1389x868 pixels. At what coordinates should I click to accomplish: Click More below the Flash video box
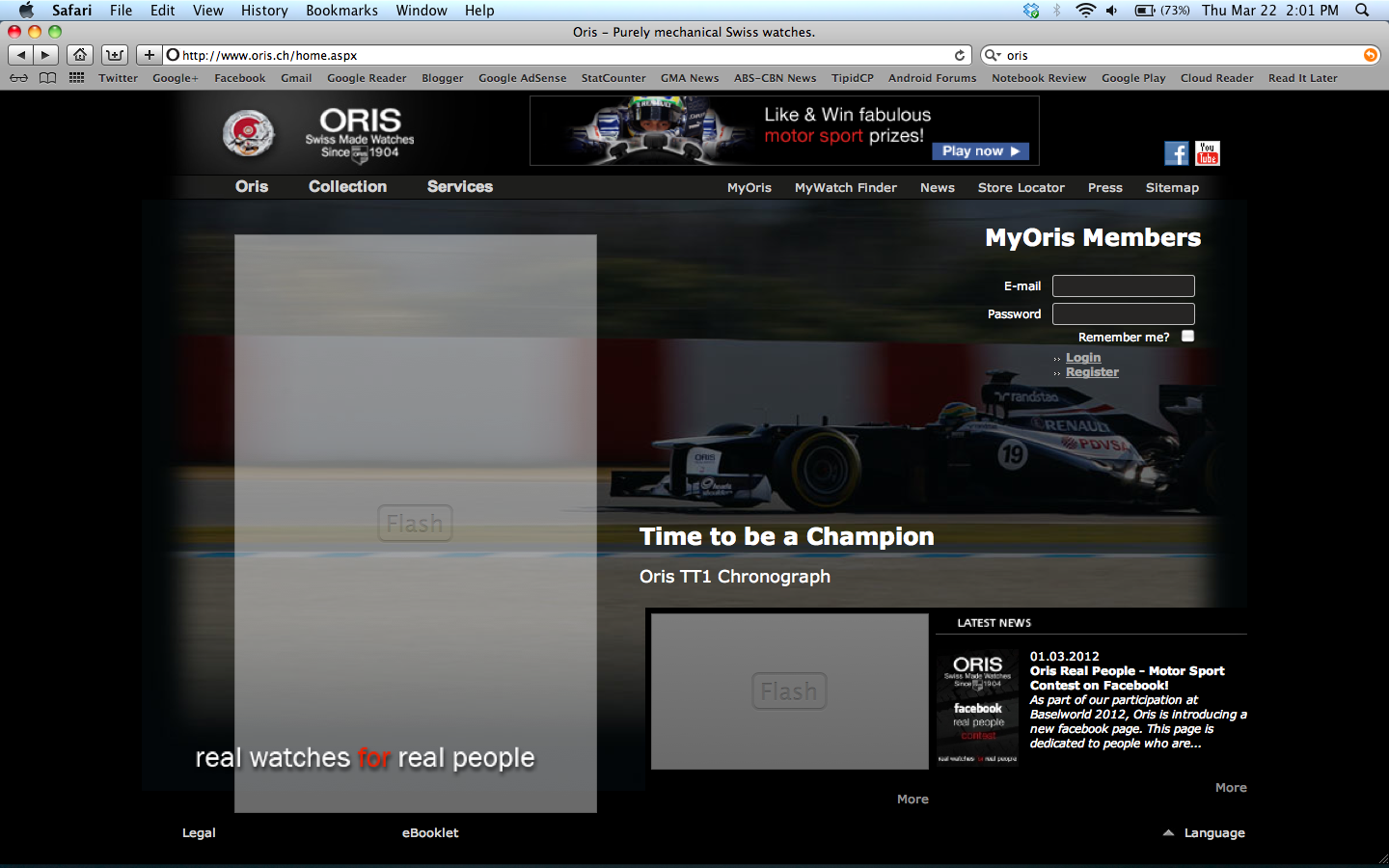pos(912,799)
